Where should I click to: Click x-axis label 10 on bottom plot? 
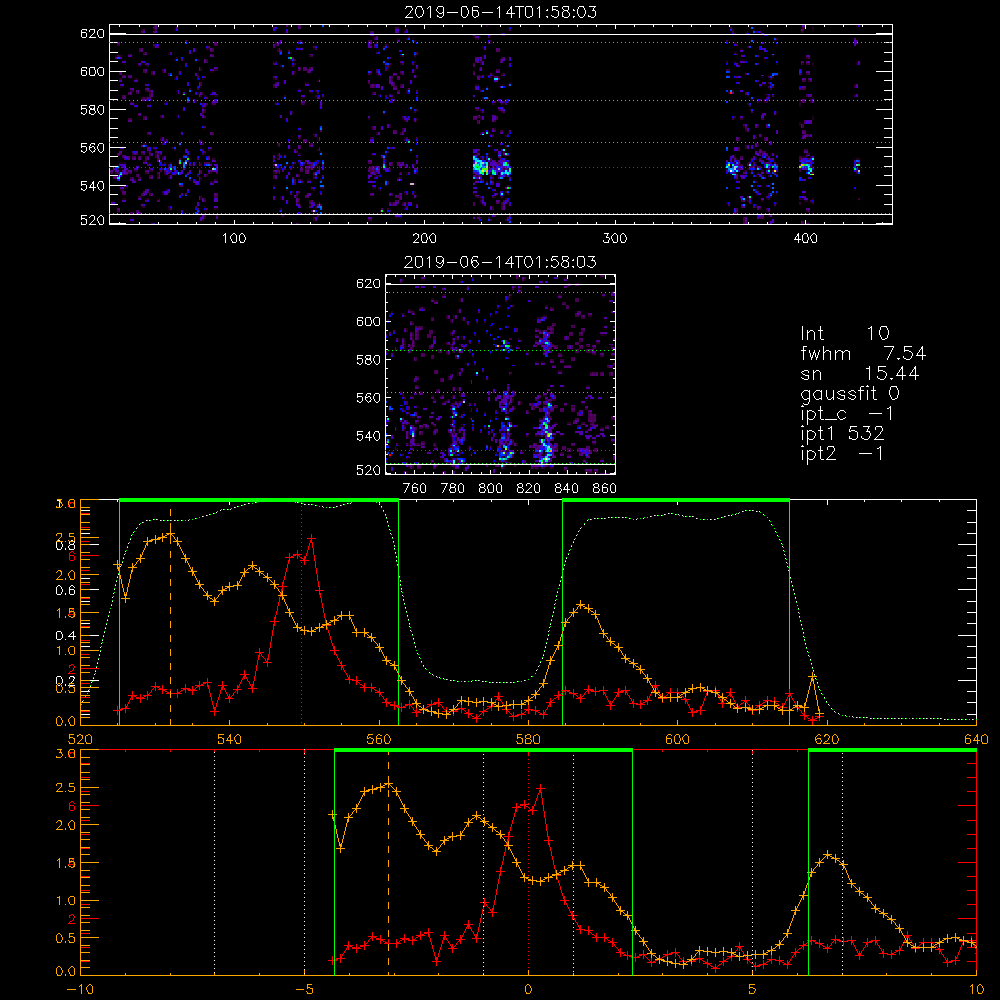coord(976,990)
